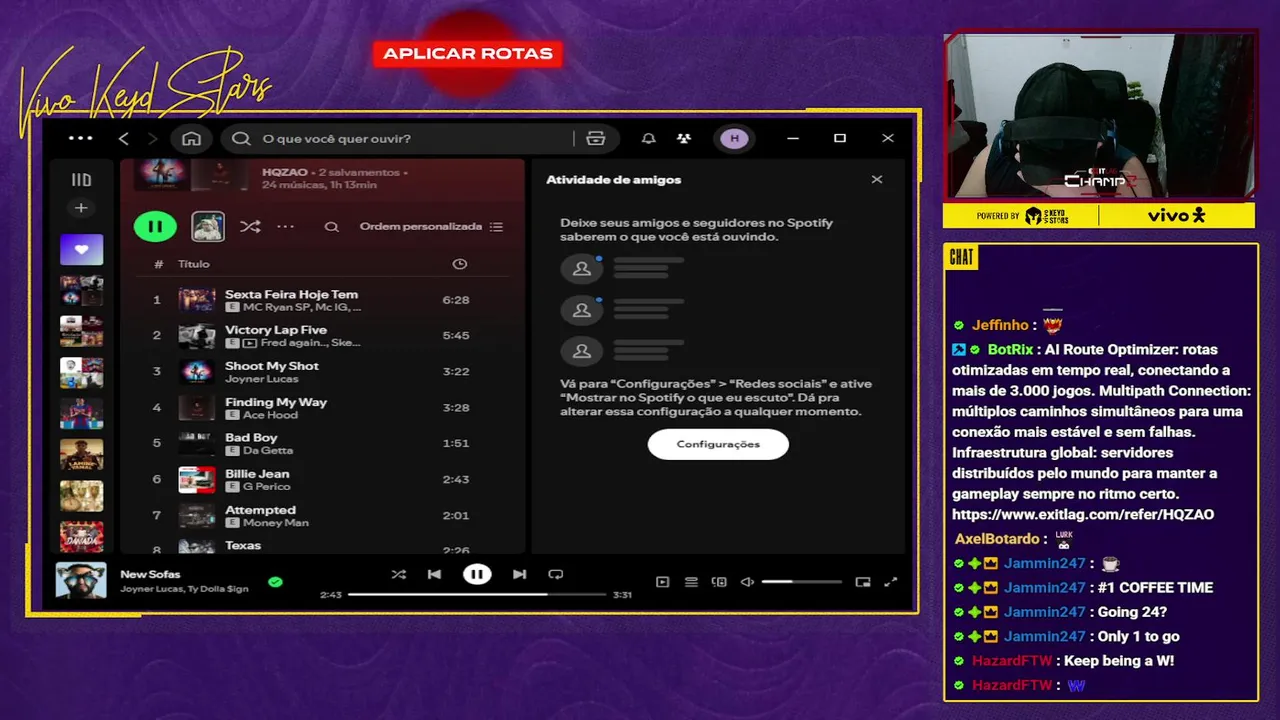Close the 'Atividade de amigos' panel
The height and width of the screenshot is (720, 1280).
coord(877,180)
